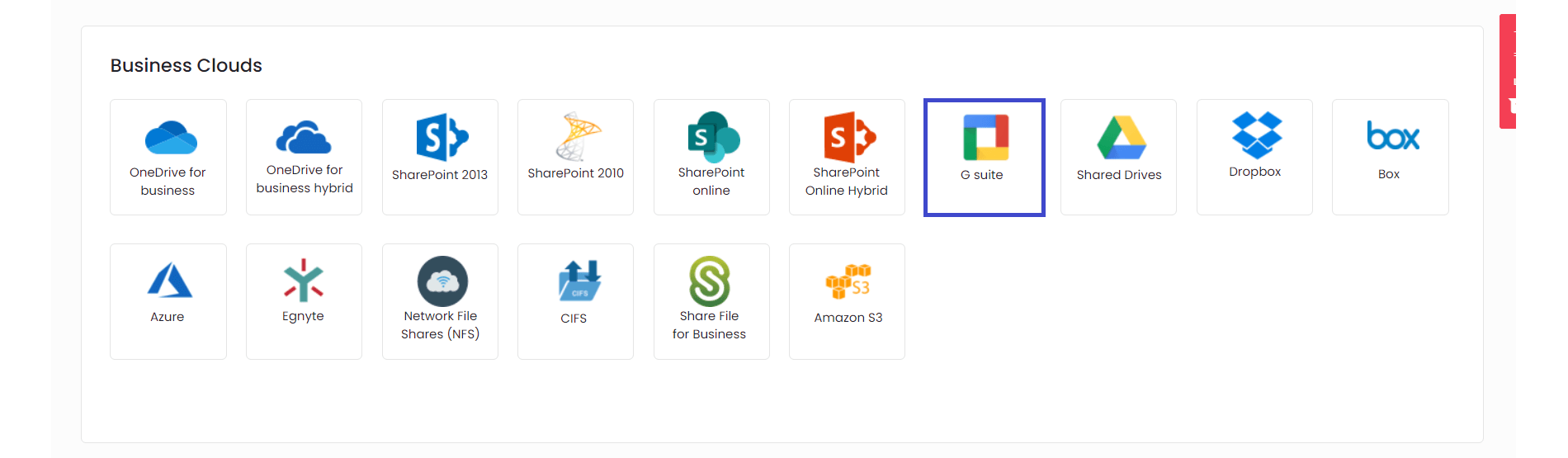Select the CIFS icon
1568x458 pixels.
tap(579, 281)
